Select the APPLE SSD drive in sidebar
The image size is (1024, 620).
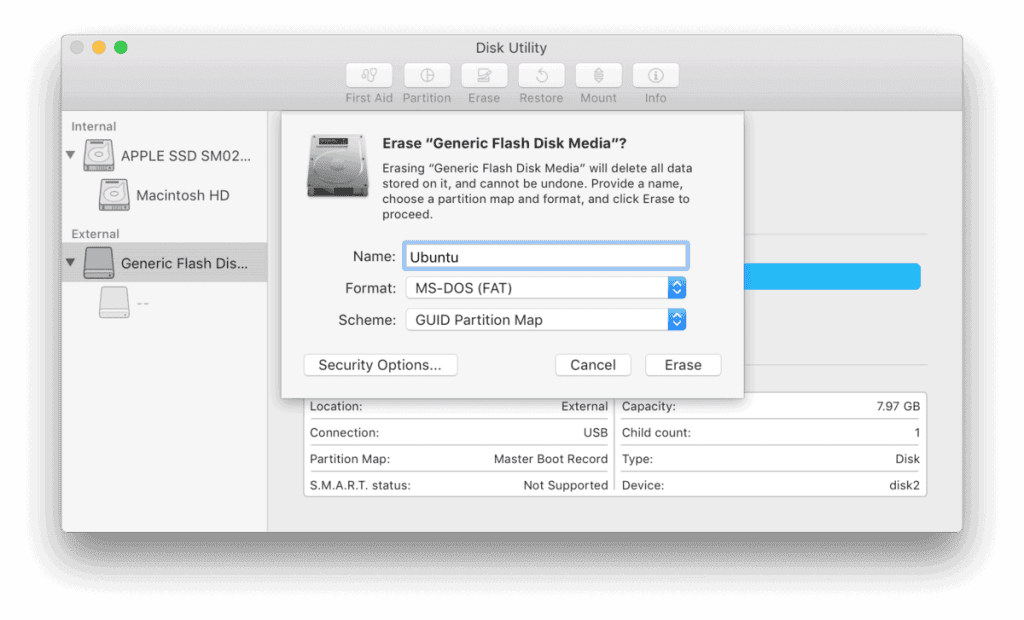185,156
